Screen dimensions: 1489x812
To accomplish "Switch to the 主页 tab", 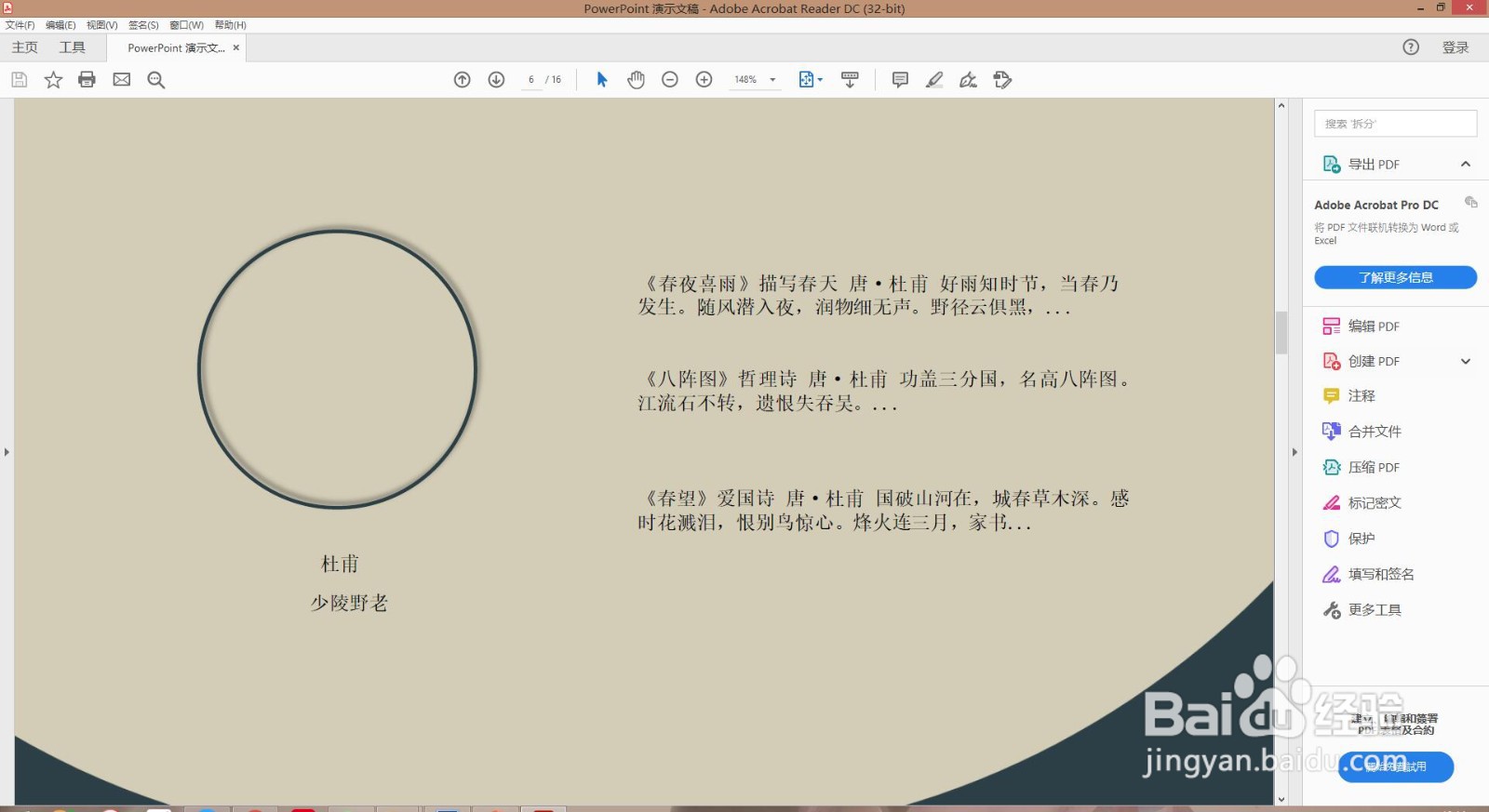I will [x=25, y=47].
